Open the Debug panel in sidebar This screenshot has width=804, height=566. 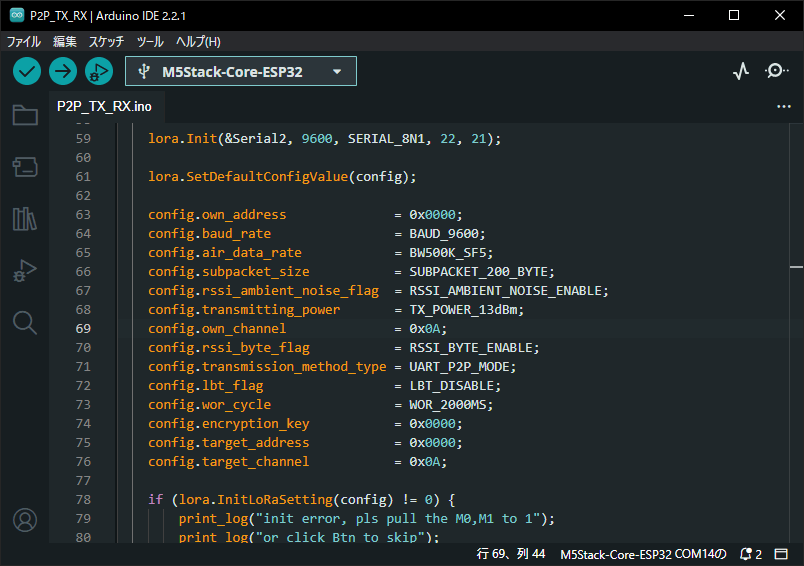click(25, 271)
